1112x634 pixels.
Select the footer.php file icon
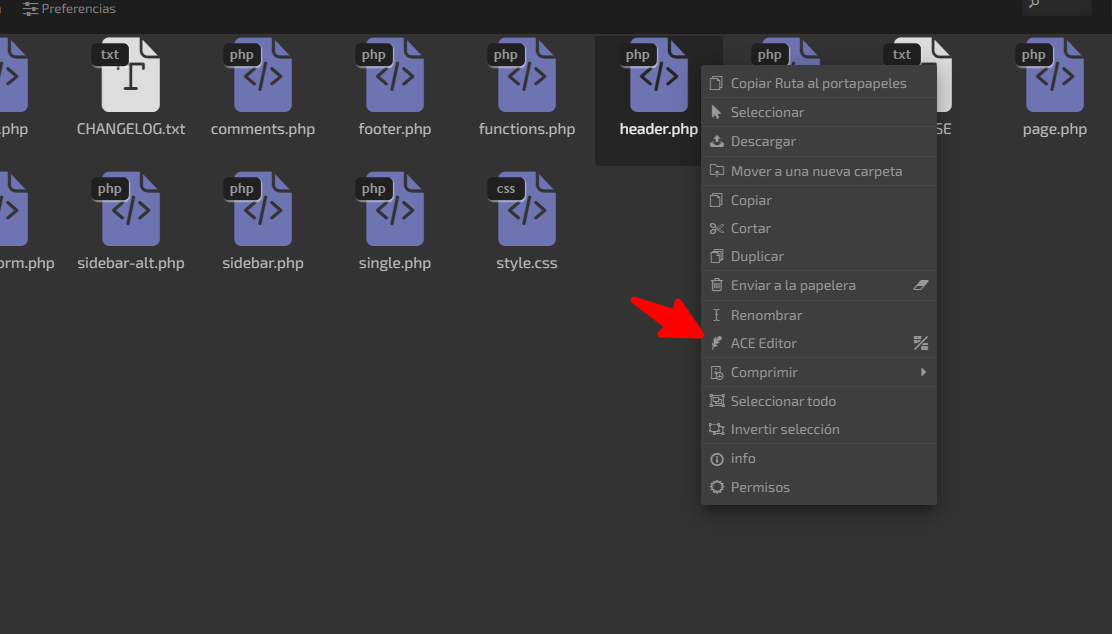pyautogui.click(x=394, y=75)
